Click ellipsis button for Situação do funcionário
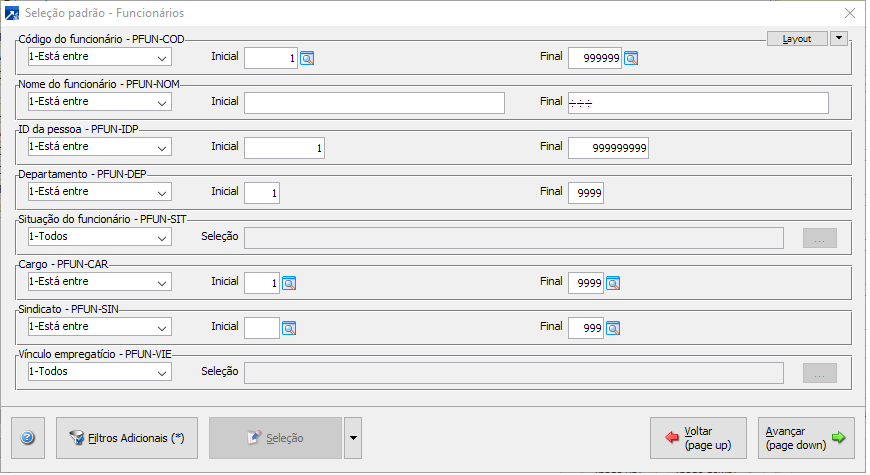 coord(820,239)
